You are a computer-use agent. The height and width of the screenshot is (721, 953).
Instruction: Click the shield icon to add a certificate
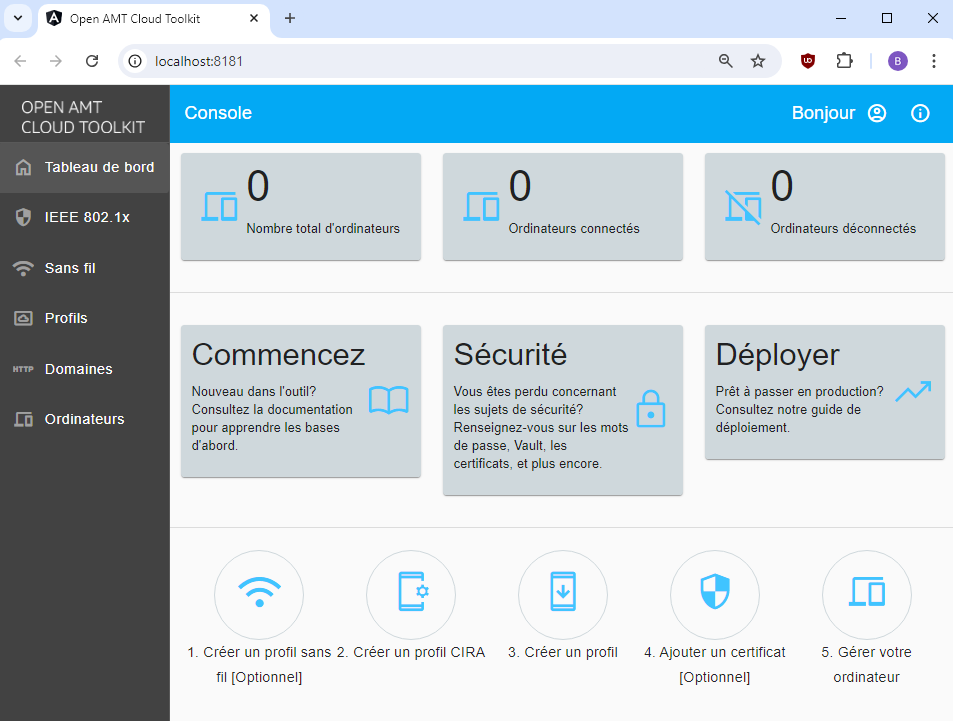tap(714, 594)
